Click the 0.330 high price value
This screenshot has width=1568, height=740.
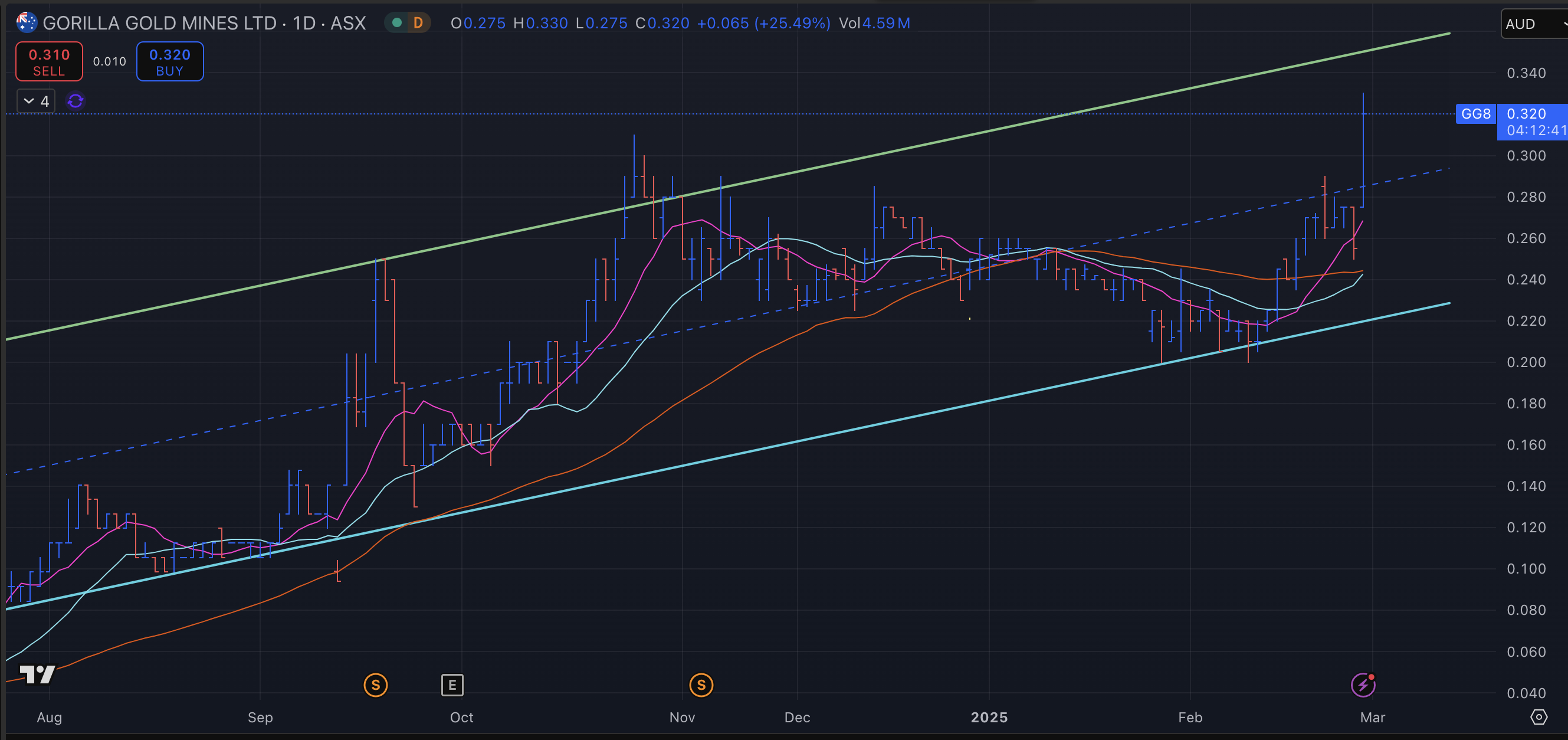click(547, 23)
